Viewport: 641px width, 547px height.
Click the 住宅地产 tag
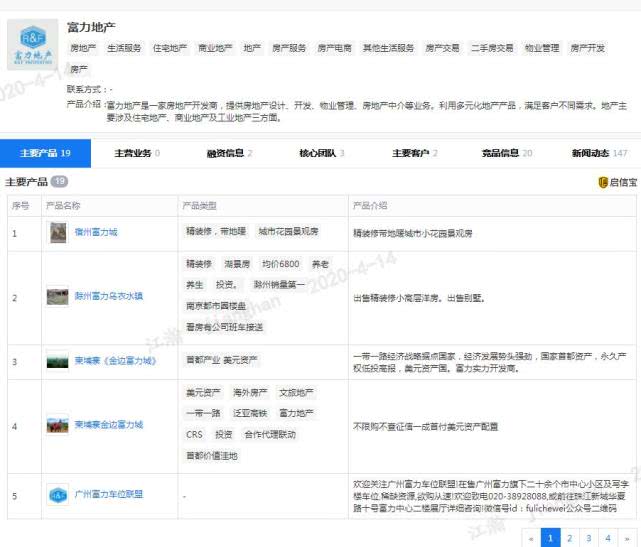[170, 48]
